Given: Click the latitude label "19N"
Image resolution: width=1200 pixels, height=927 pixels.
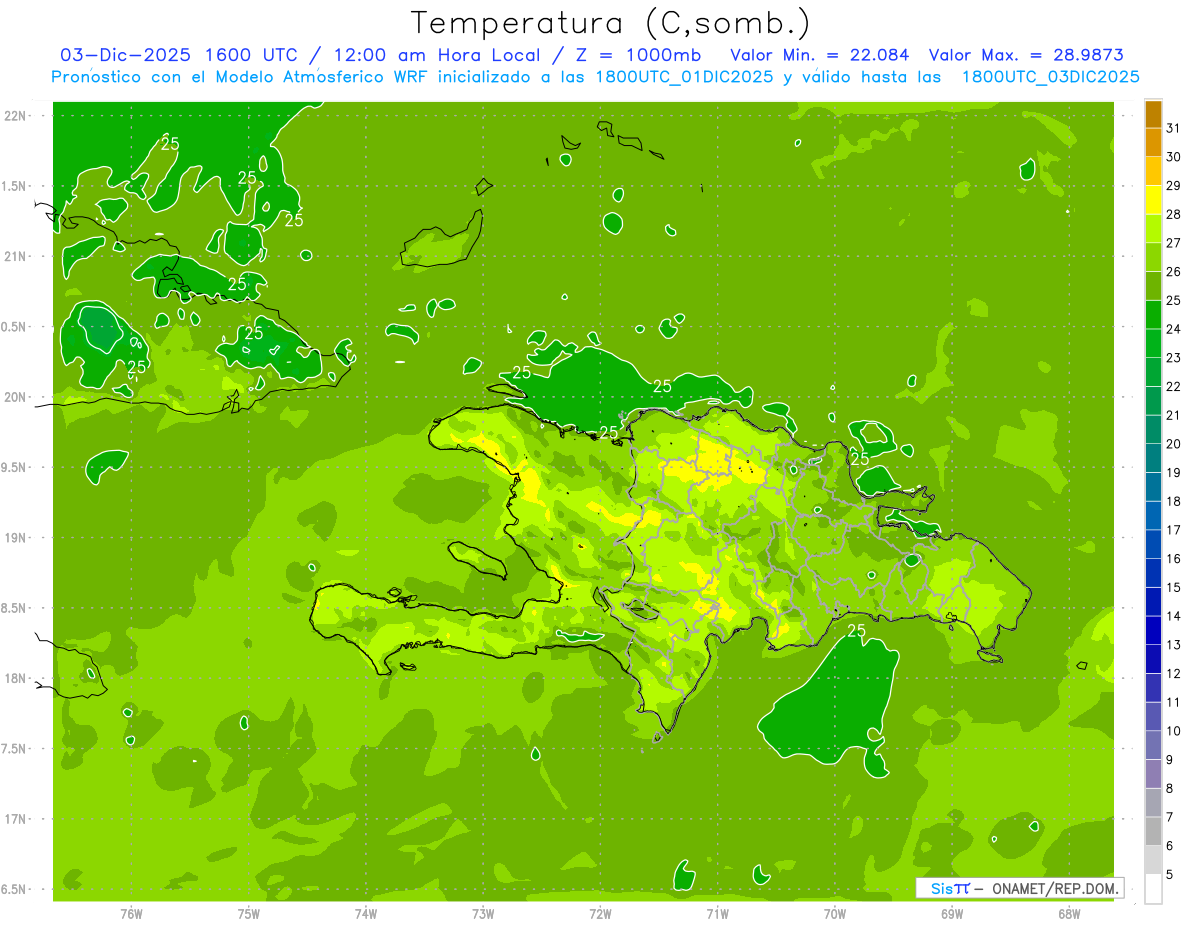Looking at the screenshot, I should (x=15, y=538).
